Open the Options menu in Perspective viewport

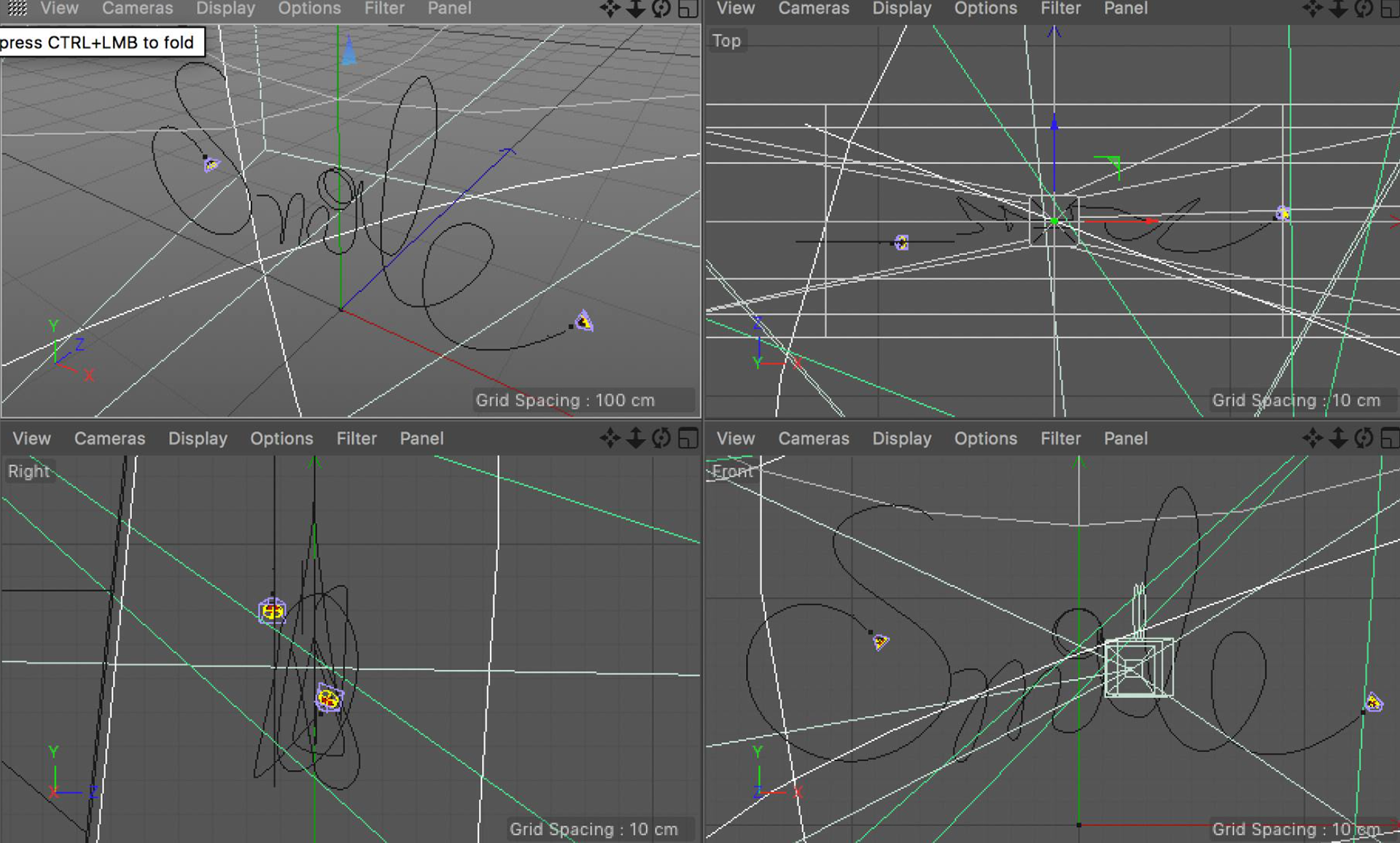(309, 9)
